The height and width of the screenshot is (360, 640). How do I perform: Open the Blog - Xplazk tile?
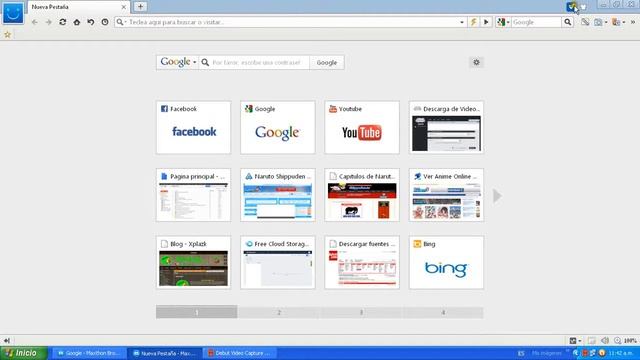193,262
